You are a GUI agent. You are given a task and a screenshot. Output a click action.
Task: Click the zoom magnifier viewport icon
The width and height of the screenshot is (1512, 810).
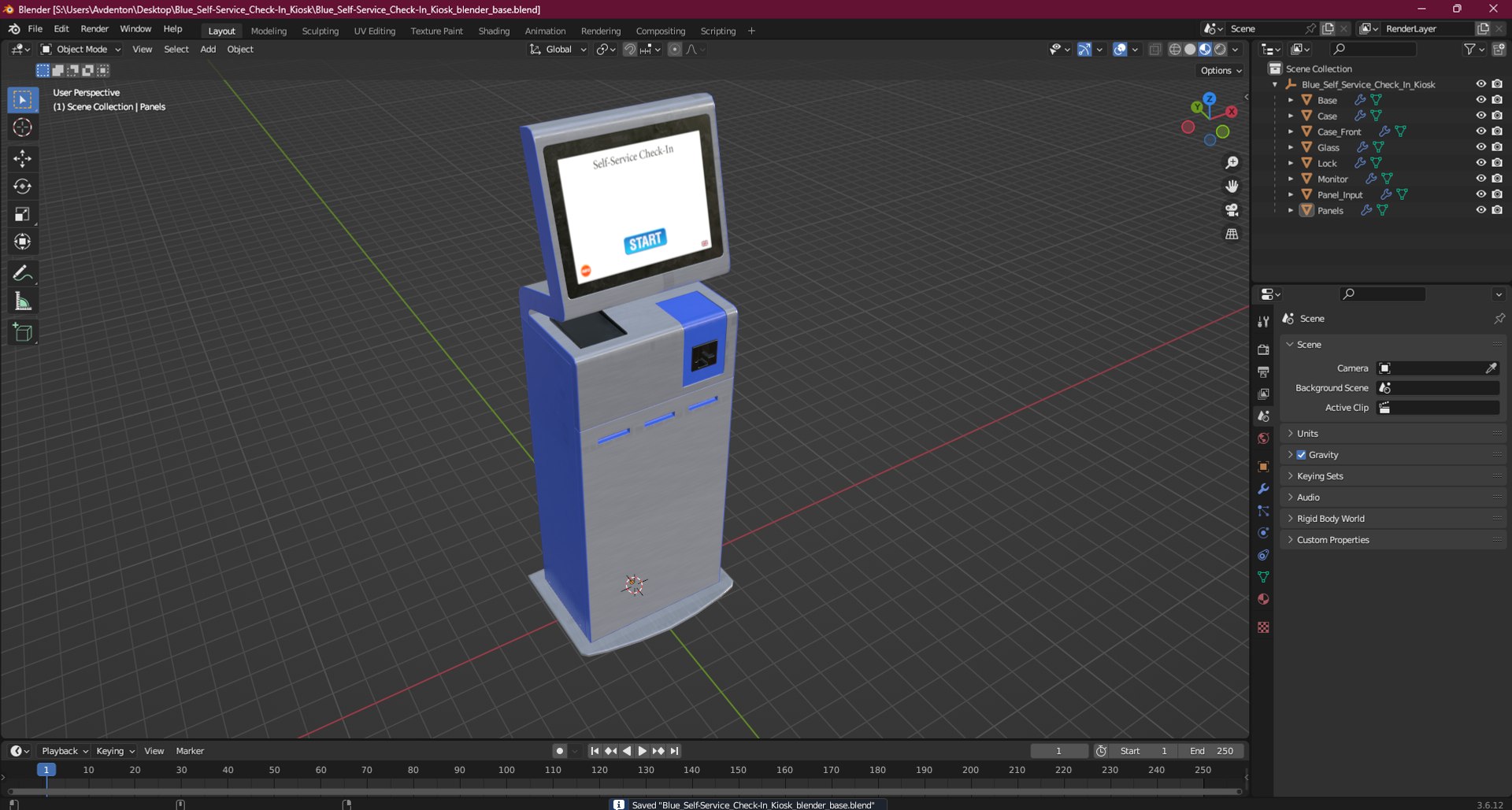coord(1232,163)
